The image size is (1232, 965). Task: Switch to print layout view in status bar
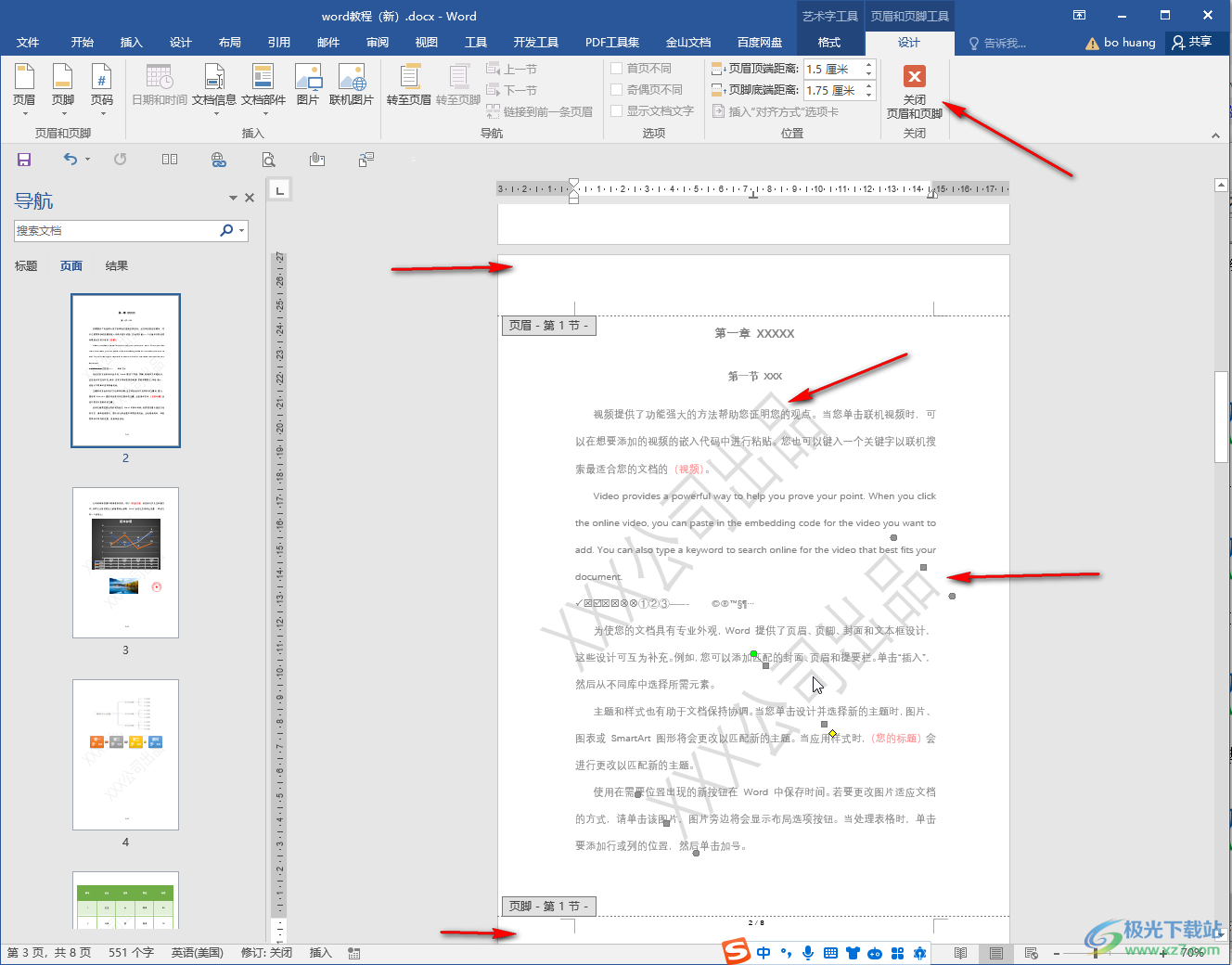(x=996, y=953)
